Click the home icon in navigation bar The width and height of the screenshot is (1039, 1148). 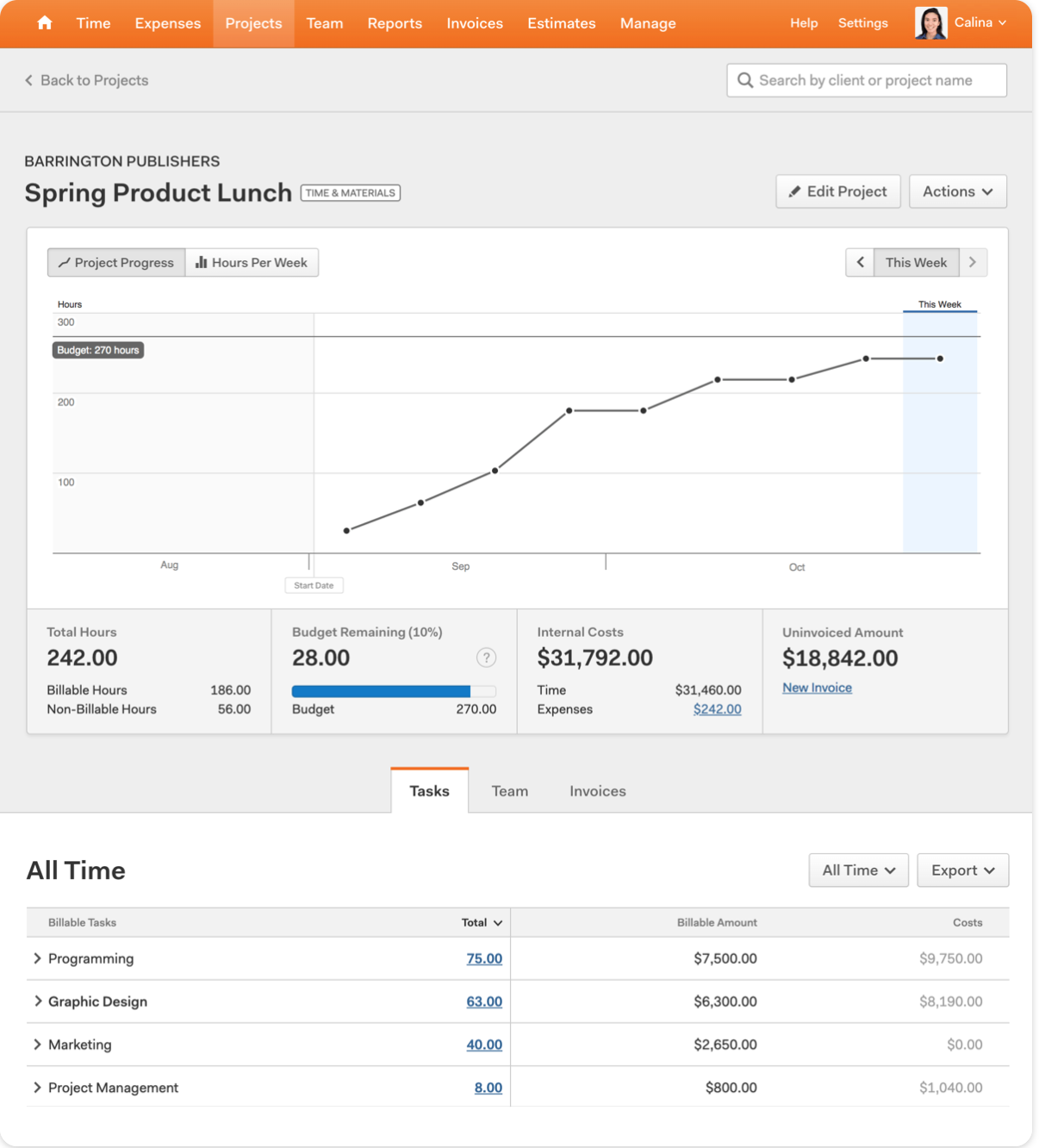click(x=45, y=23)
